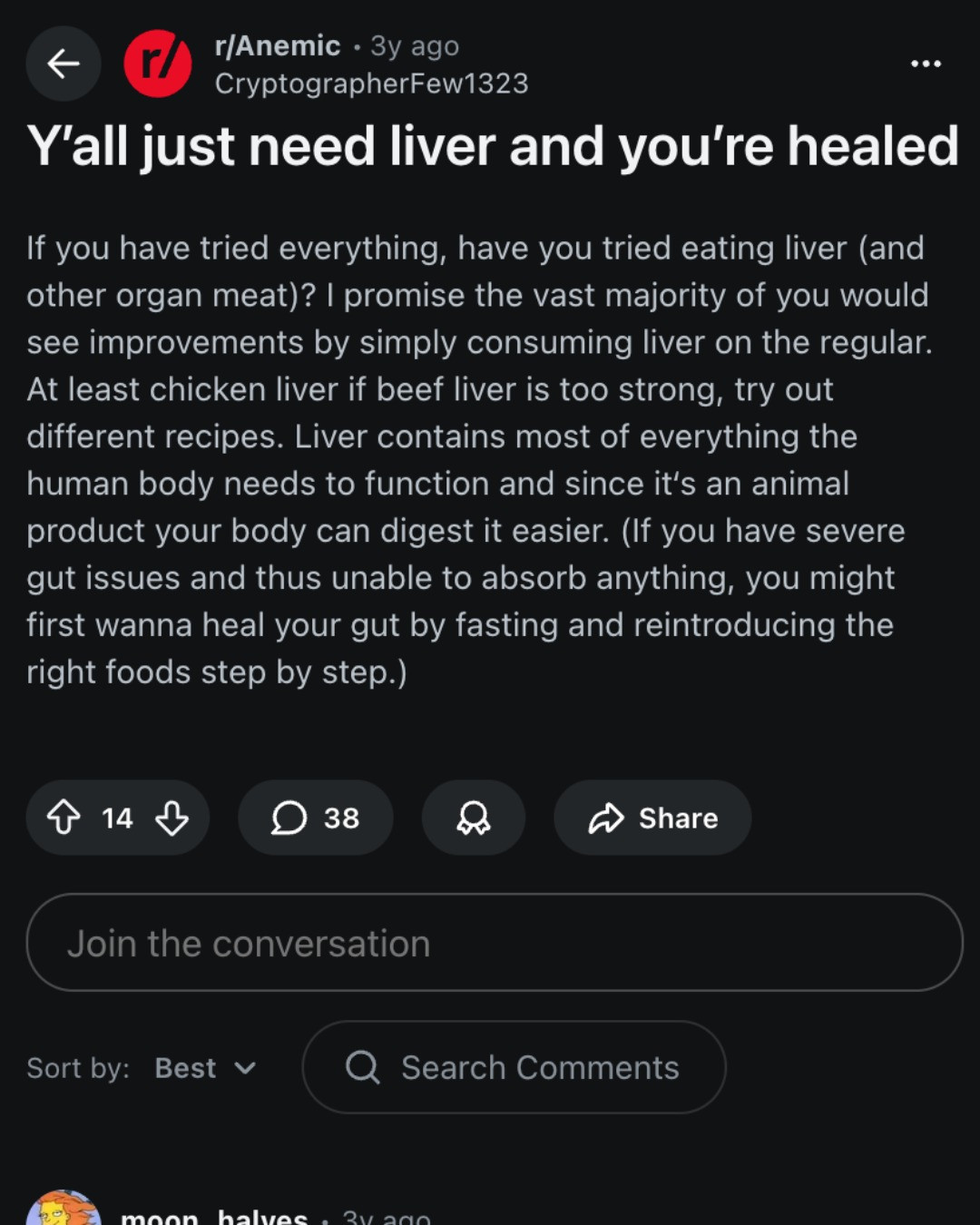
Task: Focus the Search Comments box
Action: [x=514, y=1067]
